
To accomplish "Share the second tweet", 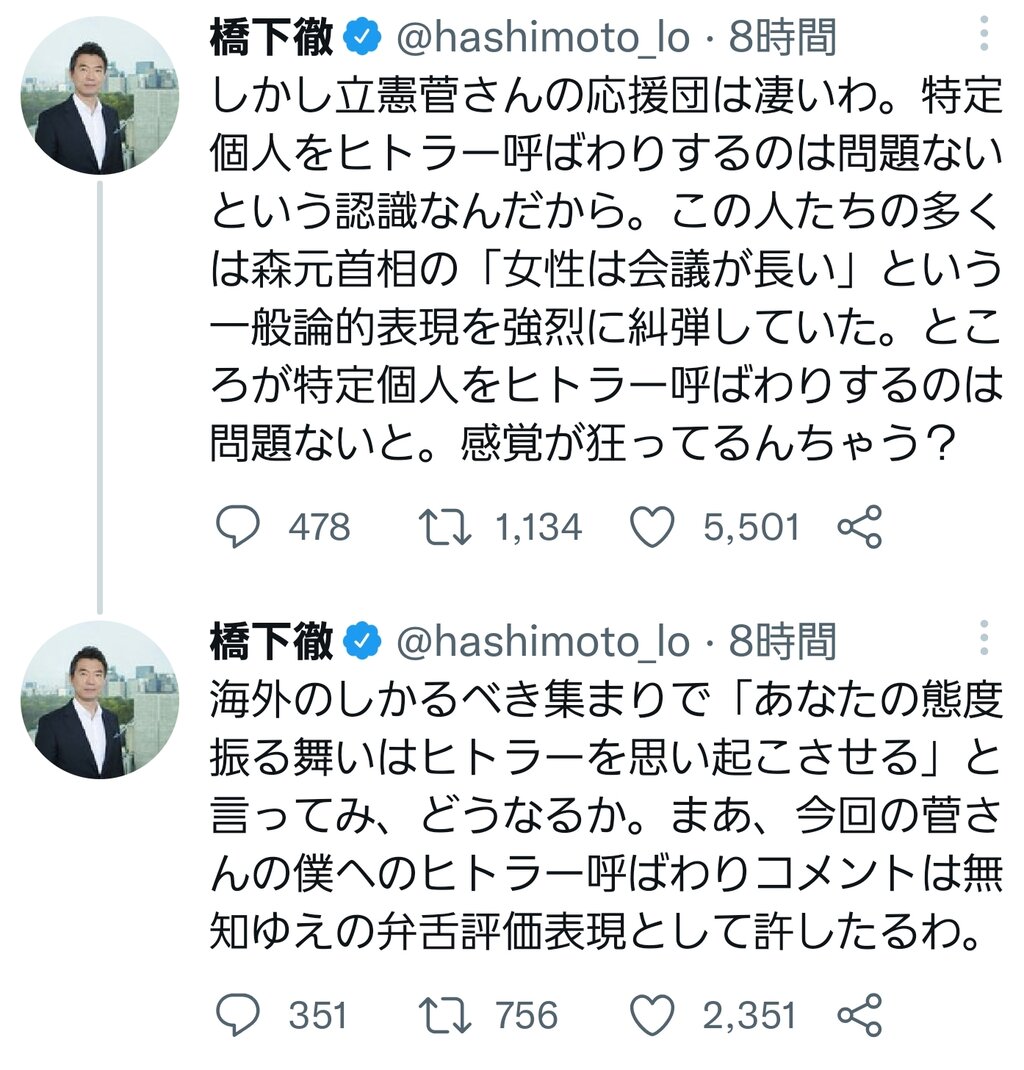I will pos(860,1015).
